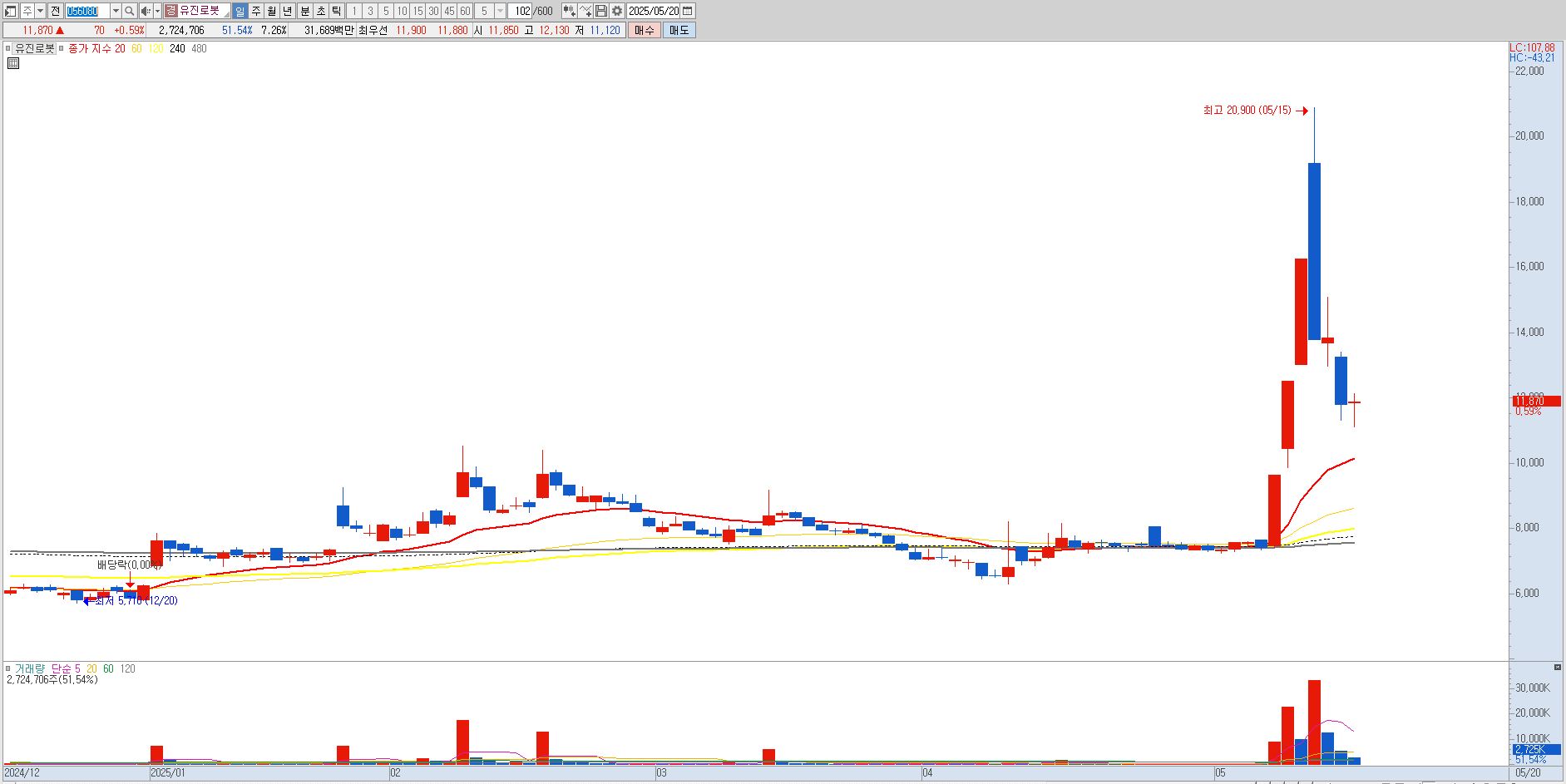
Task: Choose the 15 interval button
Action: (x=417, y=11)
